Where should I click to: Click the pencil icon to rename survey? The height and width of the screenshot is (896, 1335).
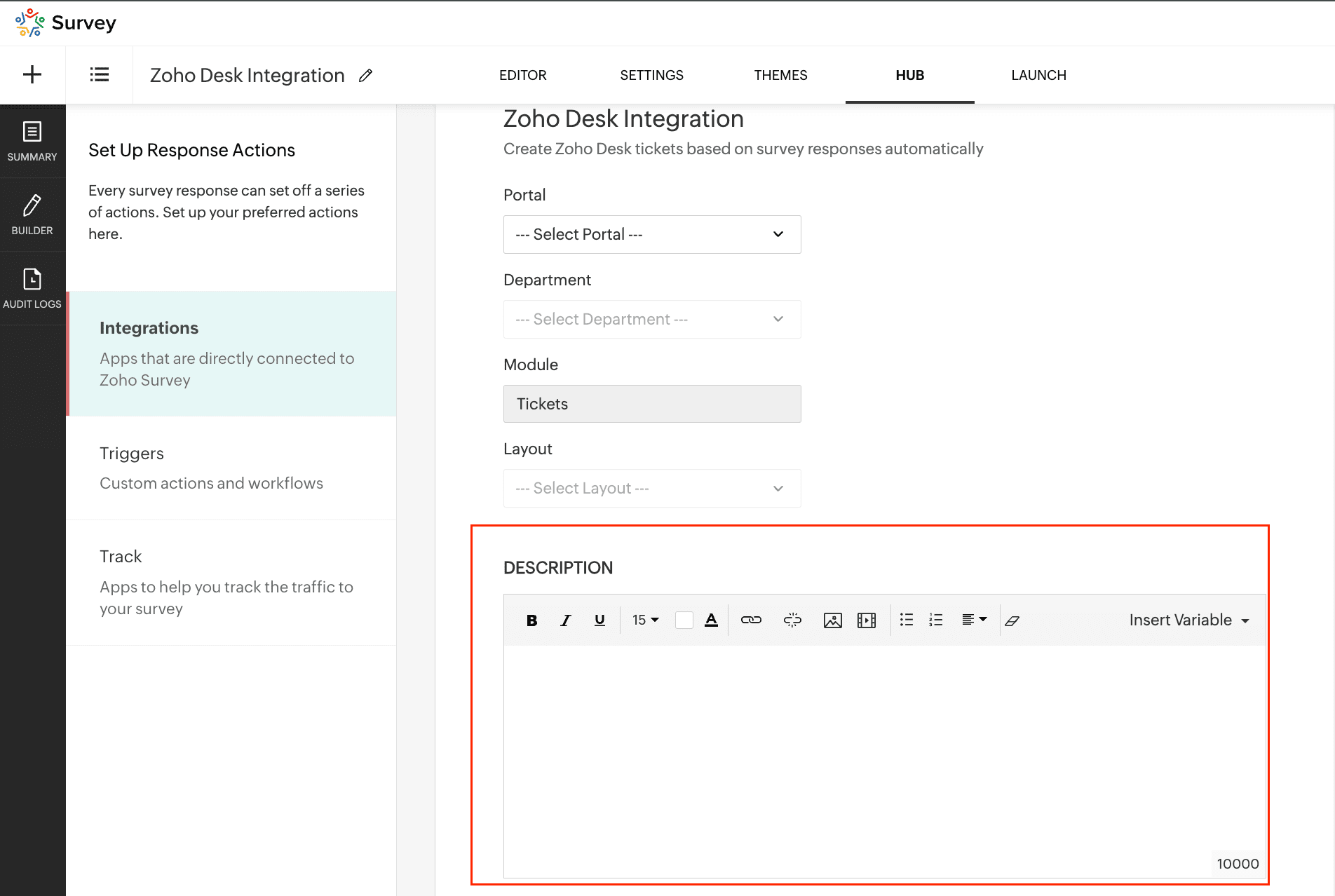point(365,76)
